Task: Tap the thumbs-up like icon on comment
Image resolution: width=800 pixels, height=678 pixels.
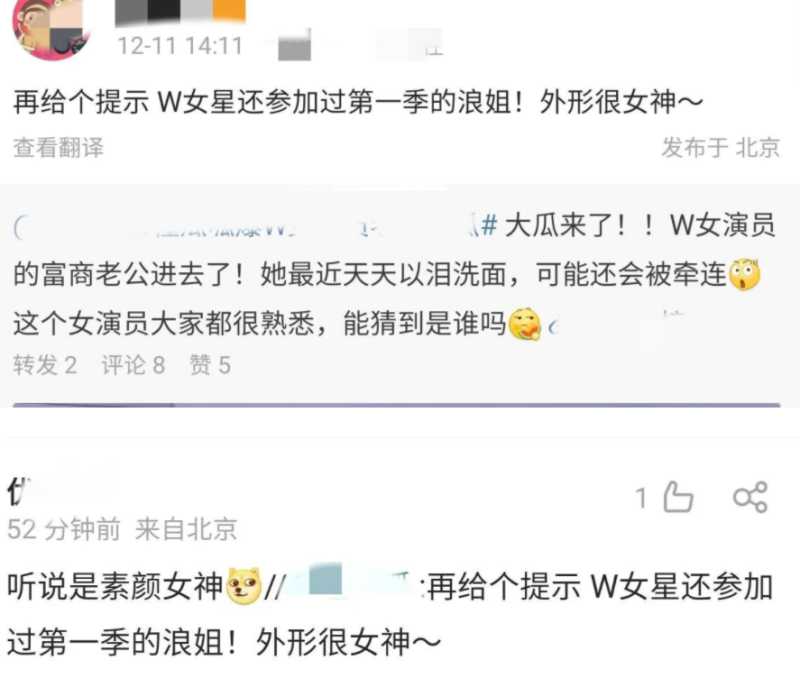Action: tap(678, 496)
